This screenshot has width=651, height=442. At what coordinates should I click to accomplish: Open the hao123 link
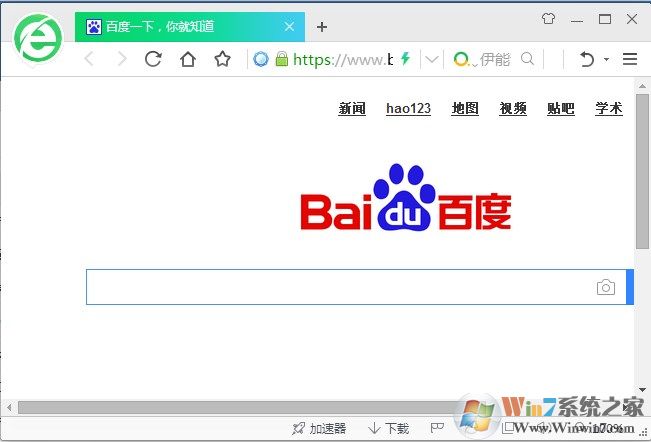pyautogui.click(x=408, y=109)
